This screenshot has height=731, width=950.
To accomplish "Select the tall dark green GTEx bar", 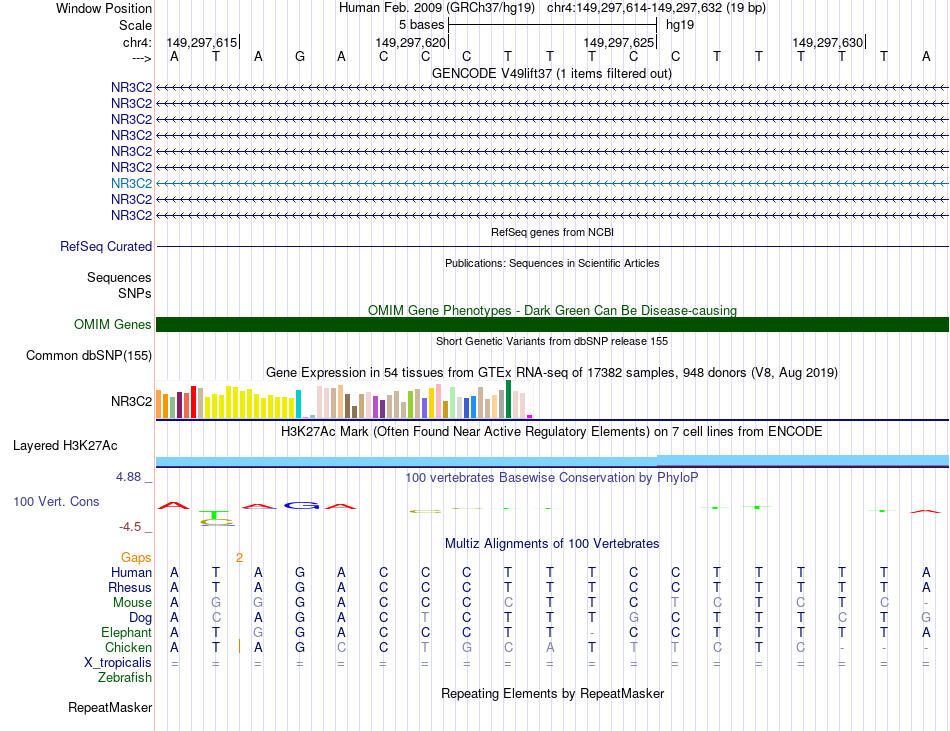I will tap(508, 399).
